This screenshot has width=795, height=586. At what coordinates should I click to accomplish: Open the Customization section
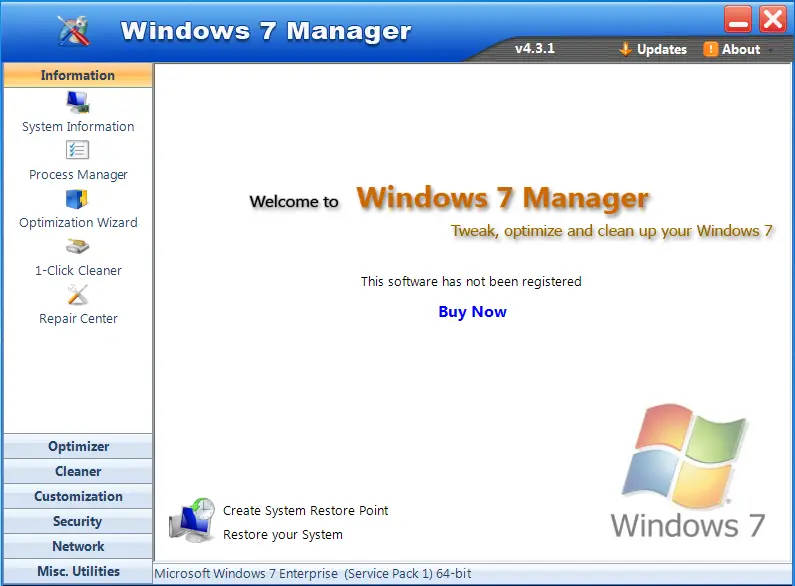click(x=78, y=496)
